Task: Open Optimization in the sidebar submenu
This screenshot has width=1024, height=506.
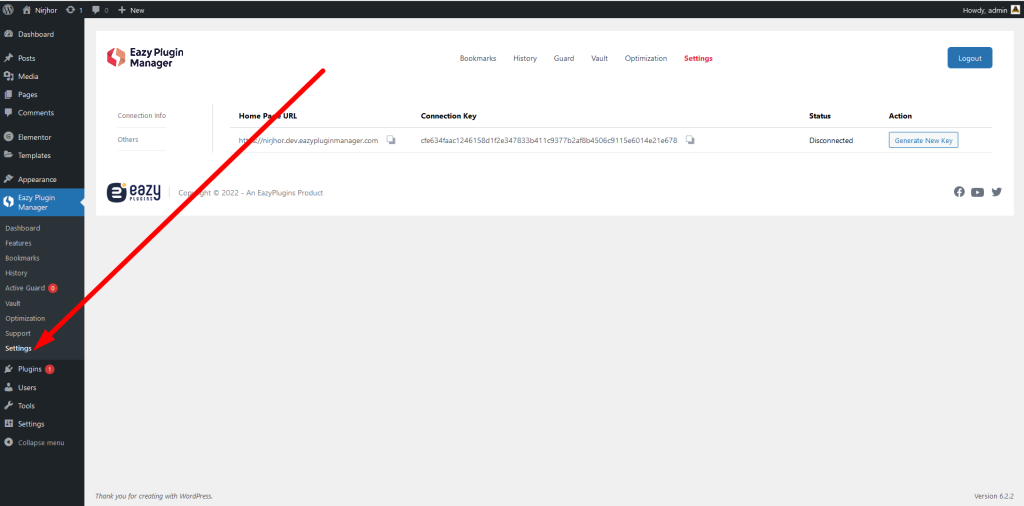Action: click(25, 319)
